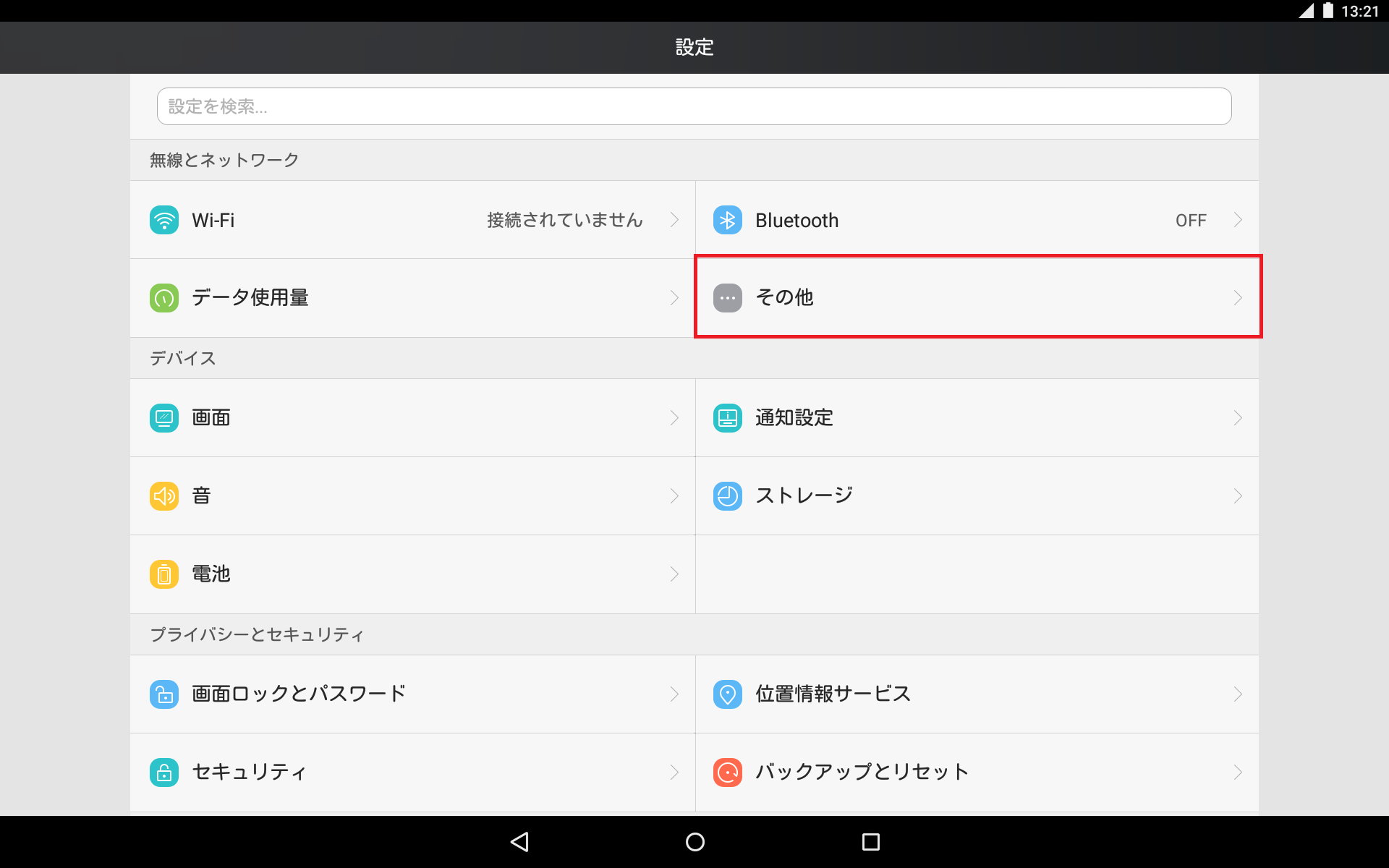The height and width of the screenshot is (868, 1389).
Task: Click the その他 ellipsis icon
Action: tap(728, 297)
